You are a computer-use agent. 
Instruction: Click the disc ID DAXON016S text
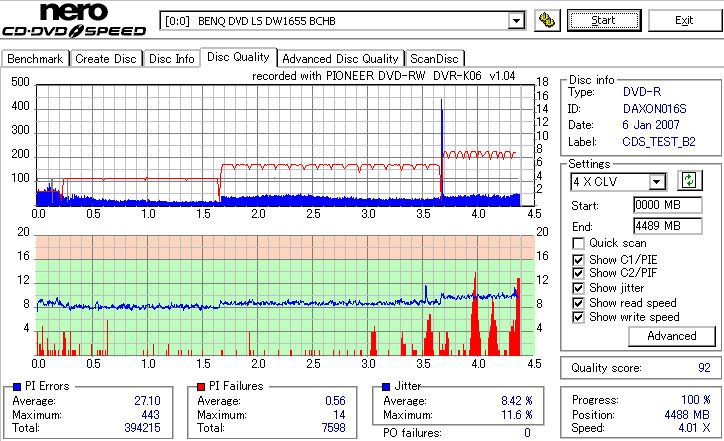click(654, 109)
